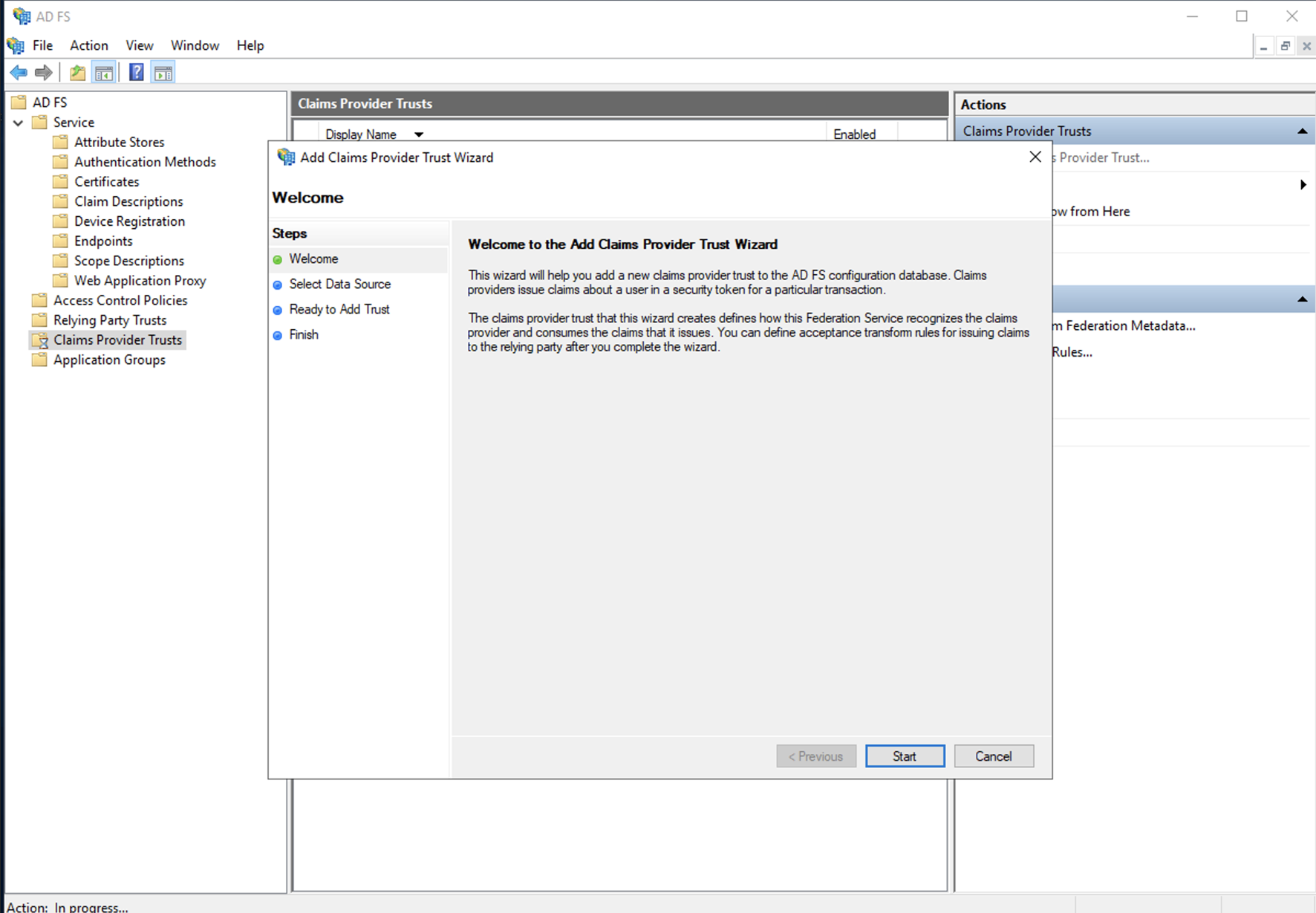Close the Add Claims Provider Trust Wizard

click(x=1035, y=157)
